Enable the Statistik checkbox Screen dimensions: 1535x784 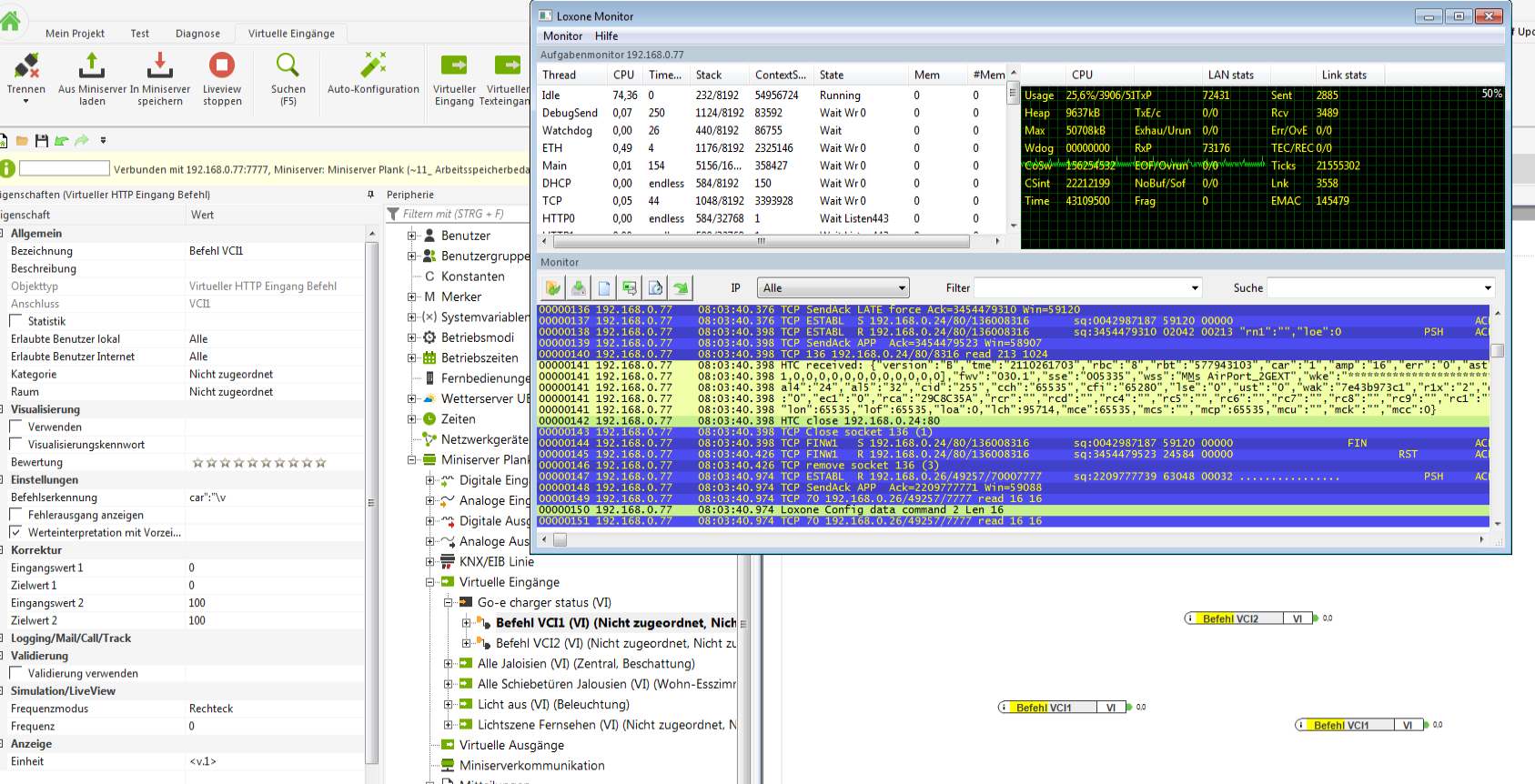[16, 321]
